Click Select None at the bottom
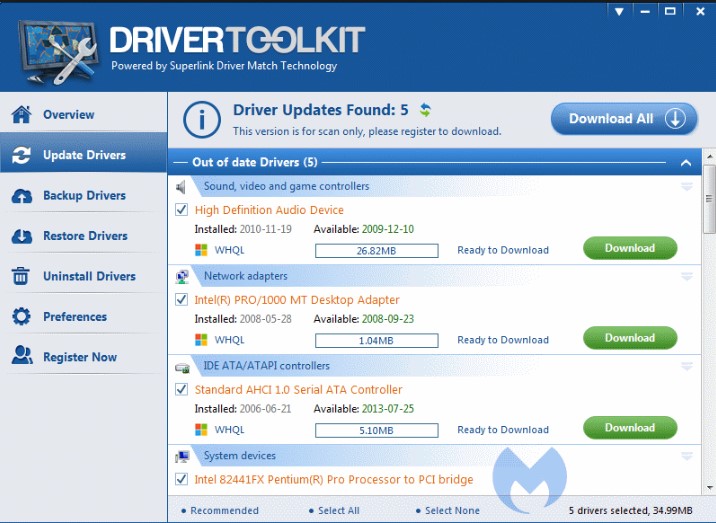This screenshot has width=716, height=523. point(452,510)
